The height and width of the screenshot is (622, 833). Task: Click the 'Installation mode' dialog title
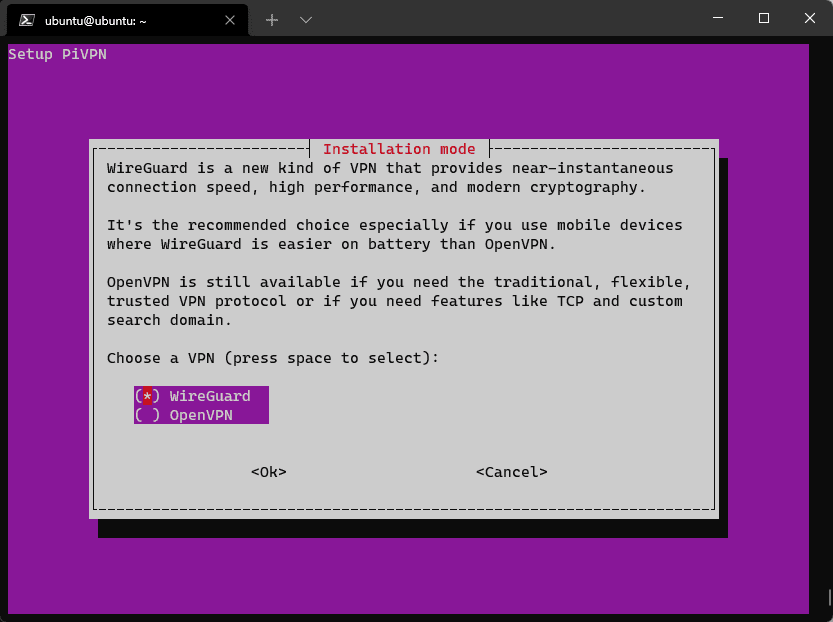tap(399, 149)
